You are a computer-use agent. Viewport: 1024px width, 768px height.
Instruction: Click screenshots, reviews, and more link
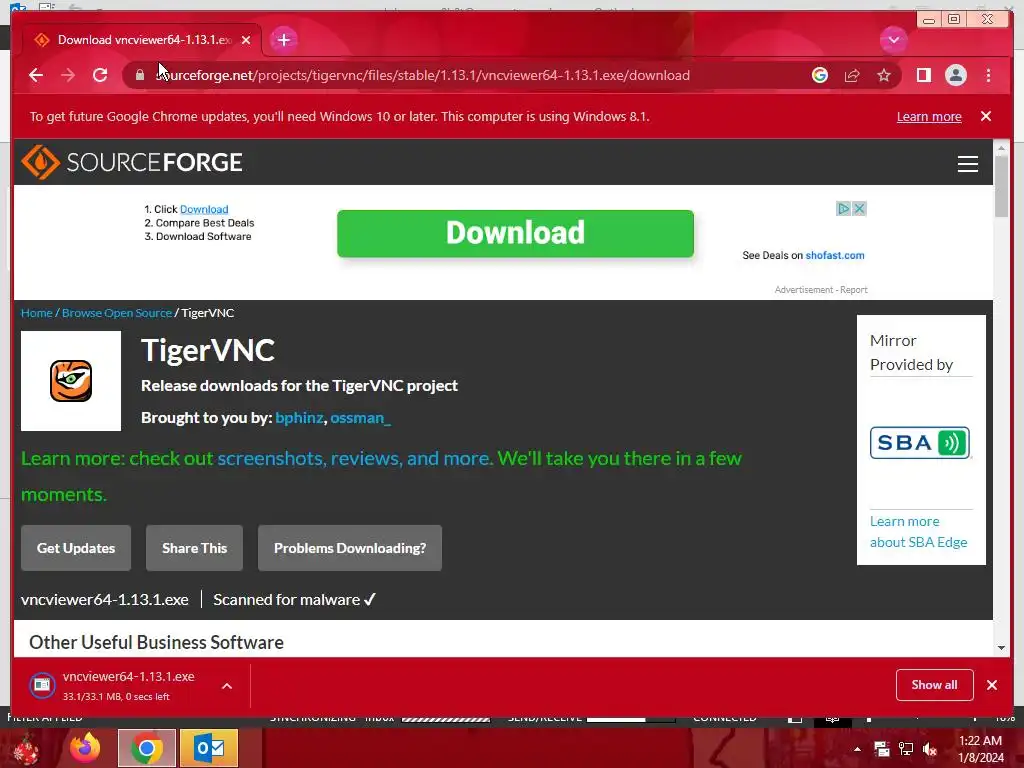coord(354,458)
